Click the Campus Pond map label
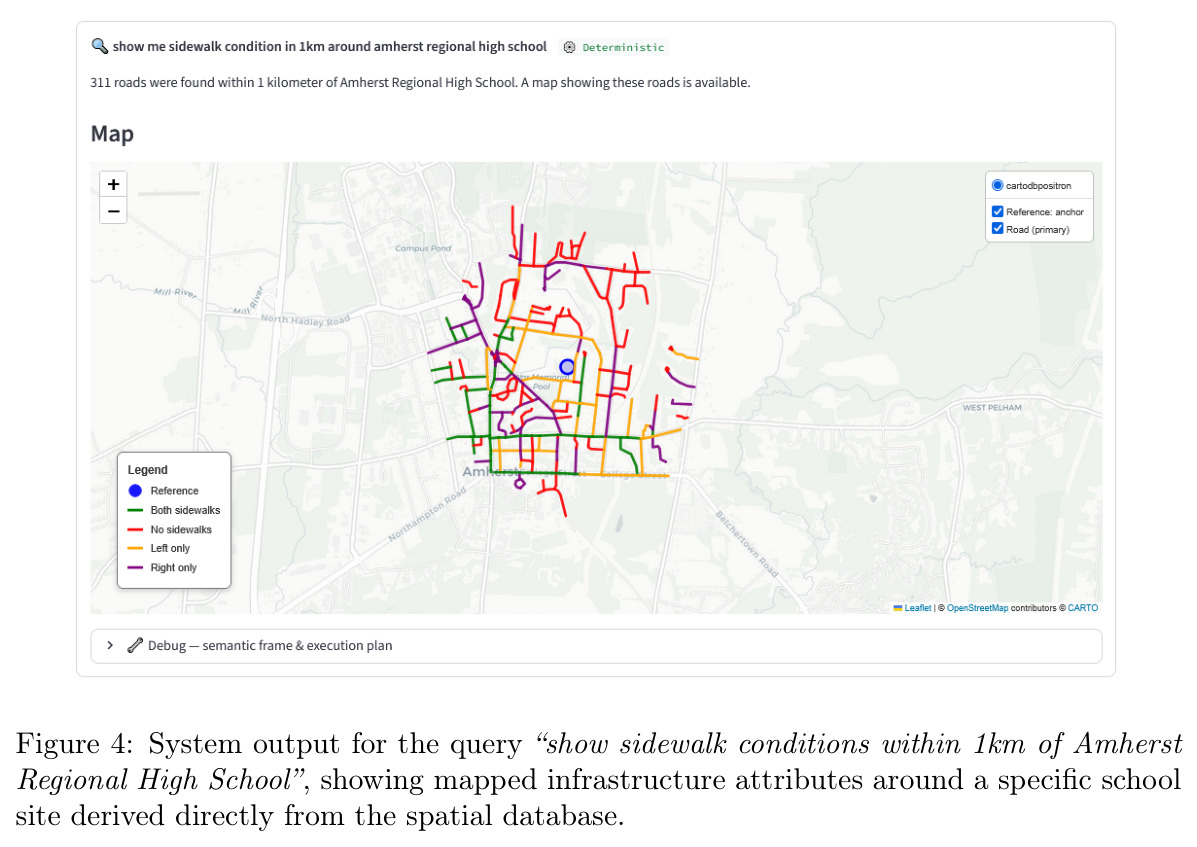Screen dimensions: 1197x847 pyautogui.click(x=423, y=248)
